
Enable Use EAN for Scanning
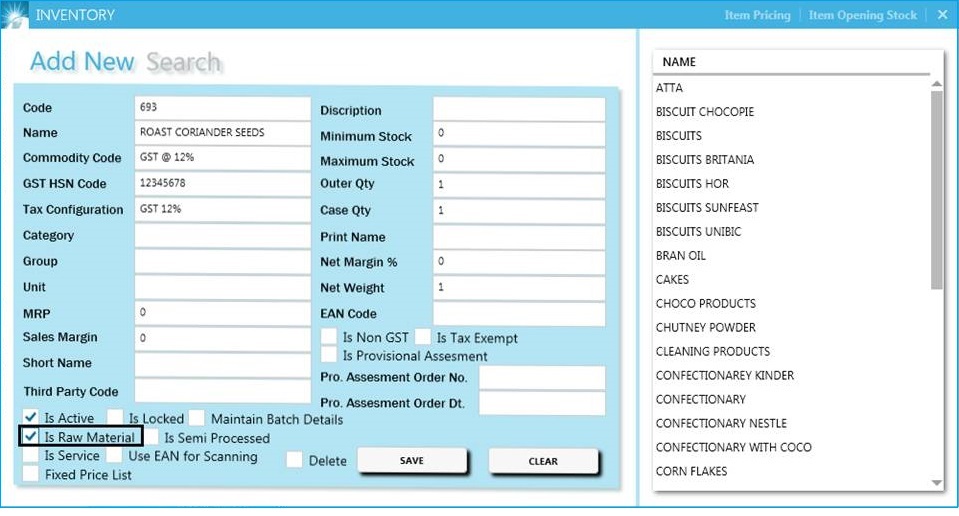pyautogui.click(x=114, y=455)
